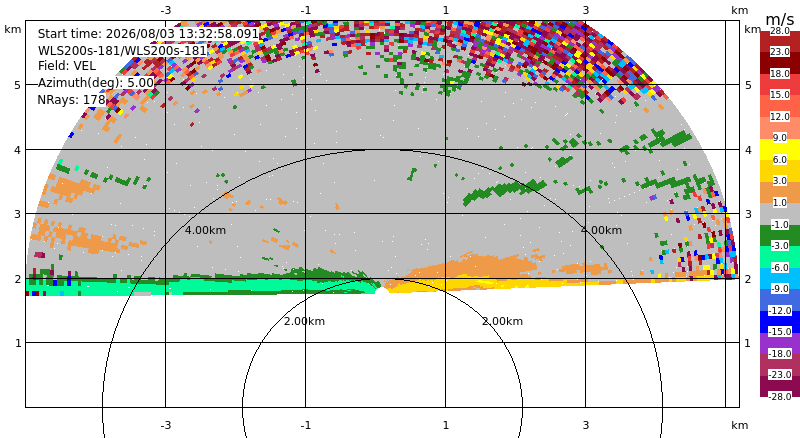Select the cyan-green -6.0 m/s color band
This screenshot has height=438, width=800.
pyautogui.click(x=780, y=256)
